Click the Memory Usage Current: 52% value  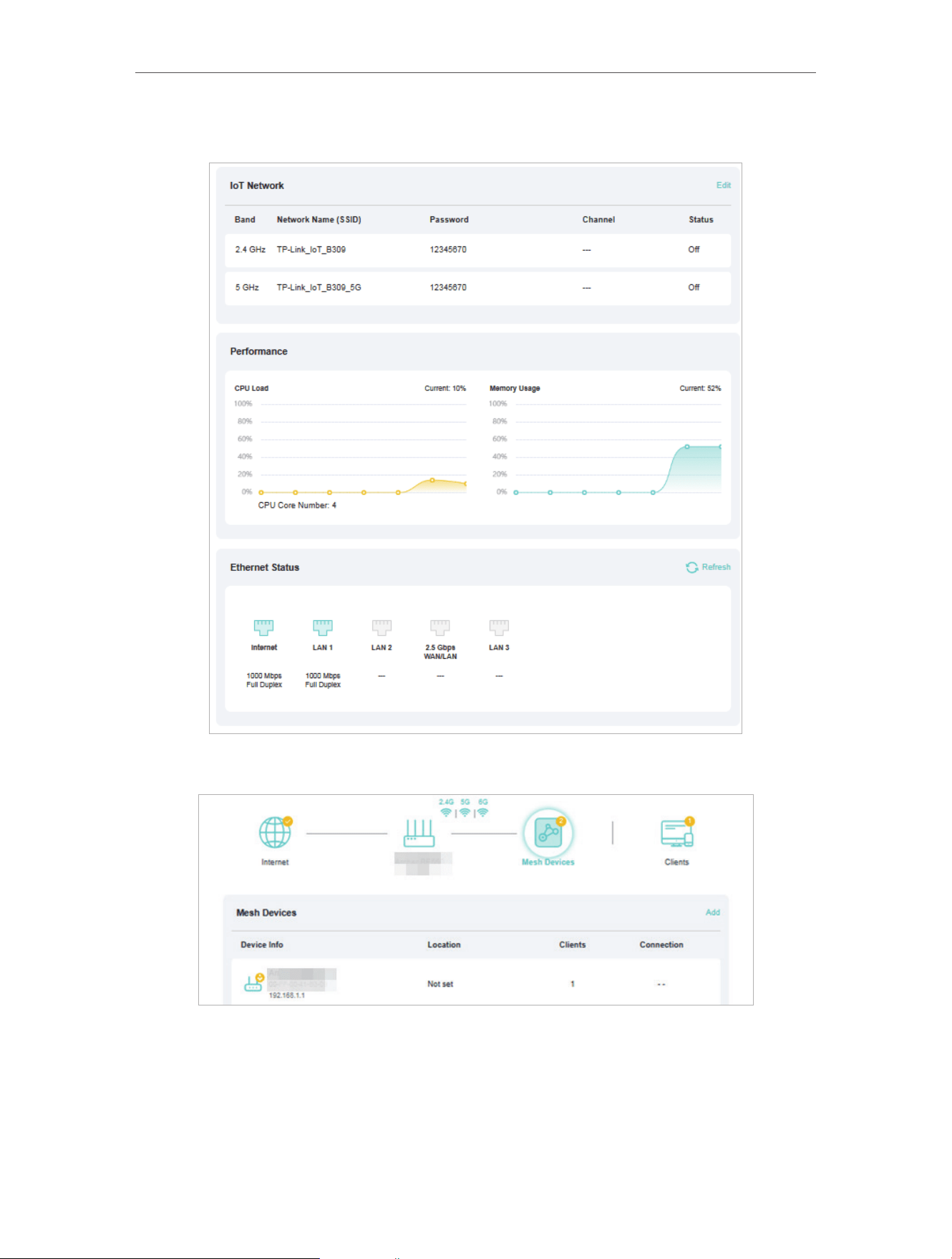click(x=700, y=388)
